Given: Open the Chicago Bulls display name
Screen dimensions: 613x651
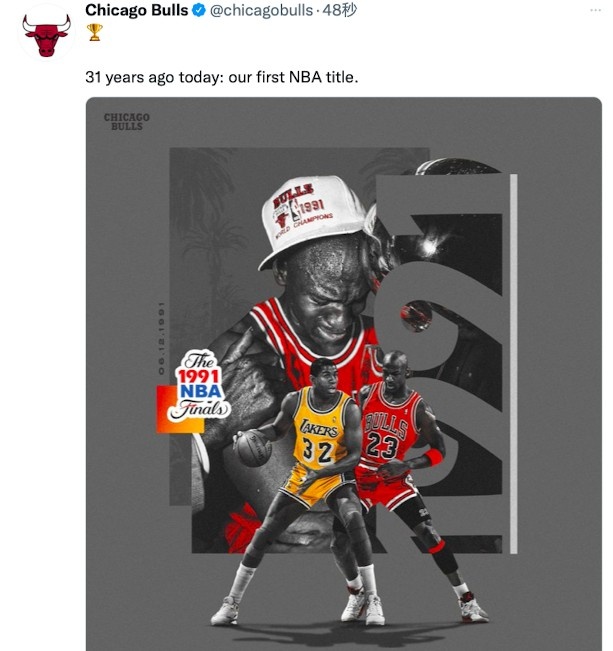Looking at the screenshot, I should (137, 10).
